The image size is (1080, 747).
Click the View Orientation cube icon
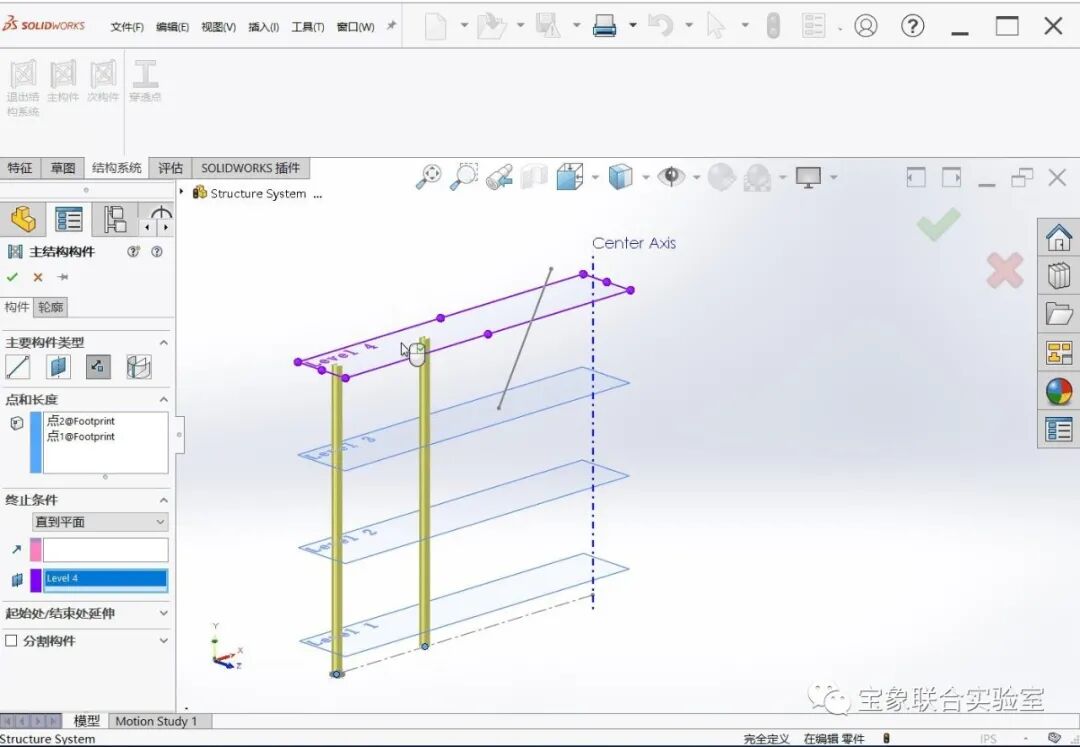pos(570,177)
